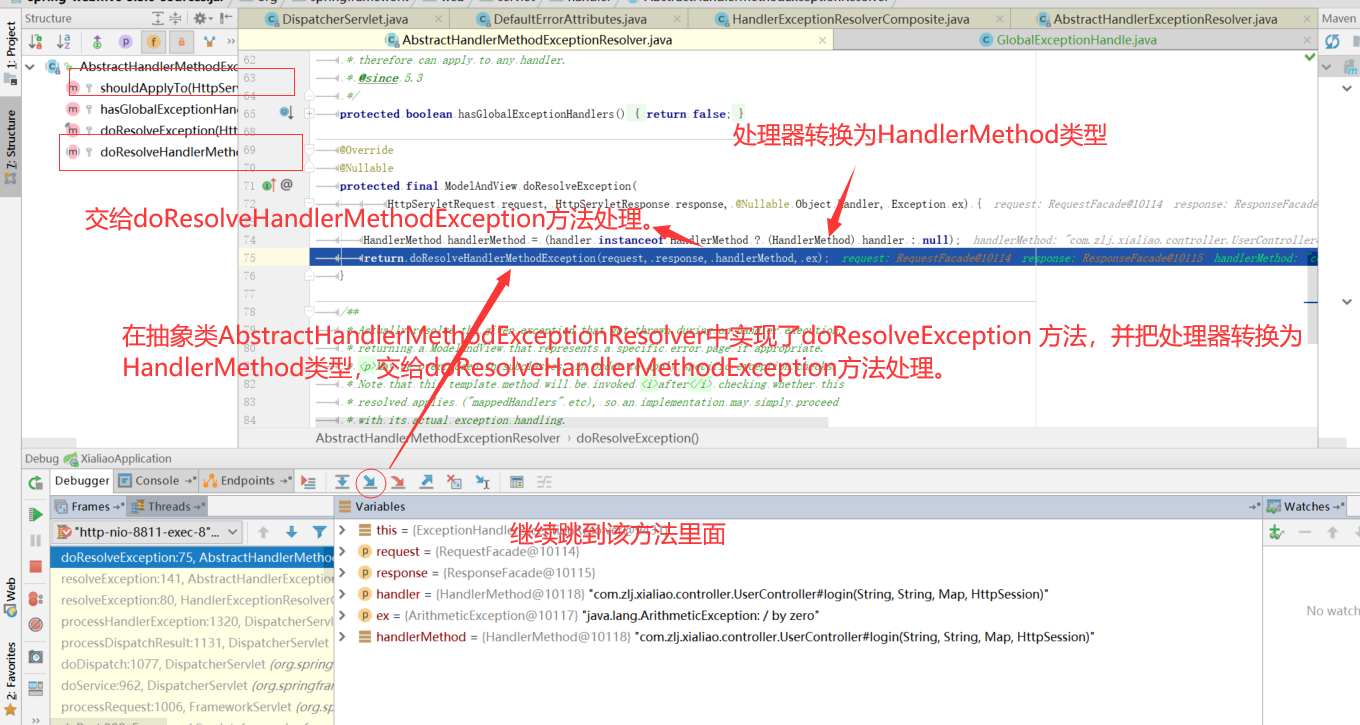Screen dimensions: 1360x725
Task: Select shouldApplyTo method in Structure
Action: (151, 88)
